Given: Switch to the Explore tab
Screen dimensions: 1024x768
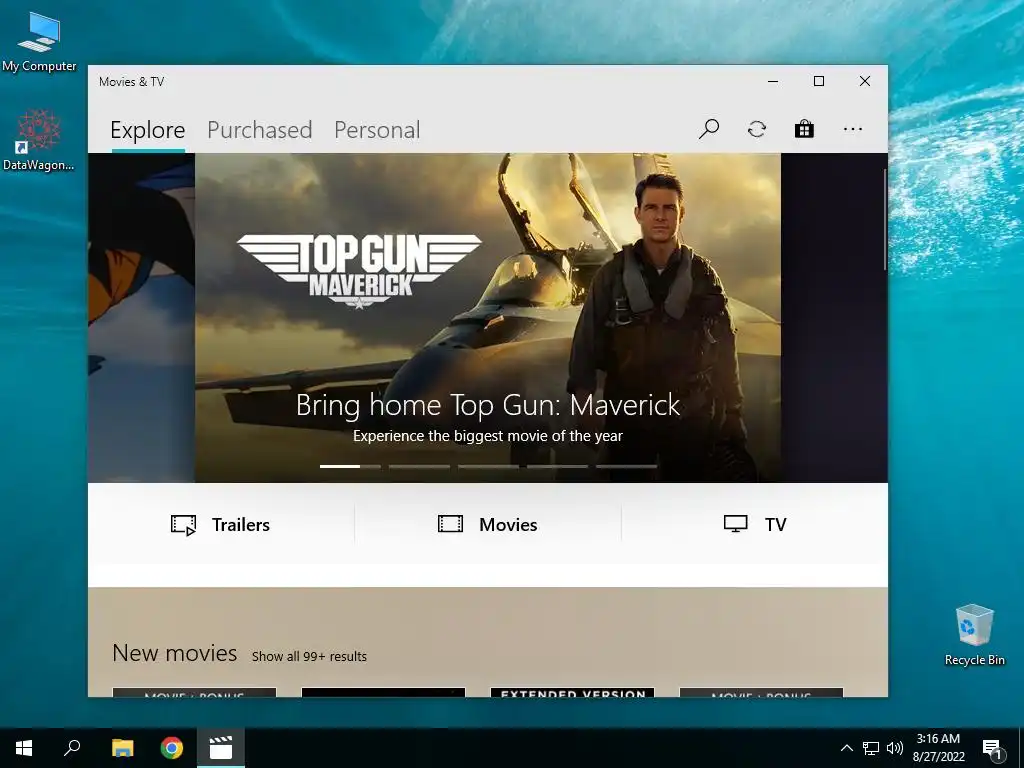Looking at the screenshot, I should coord(148,130).
